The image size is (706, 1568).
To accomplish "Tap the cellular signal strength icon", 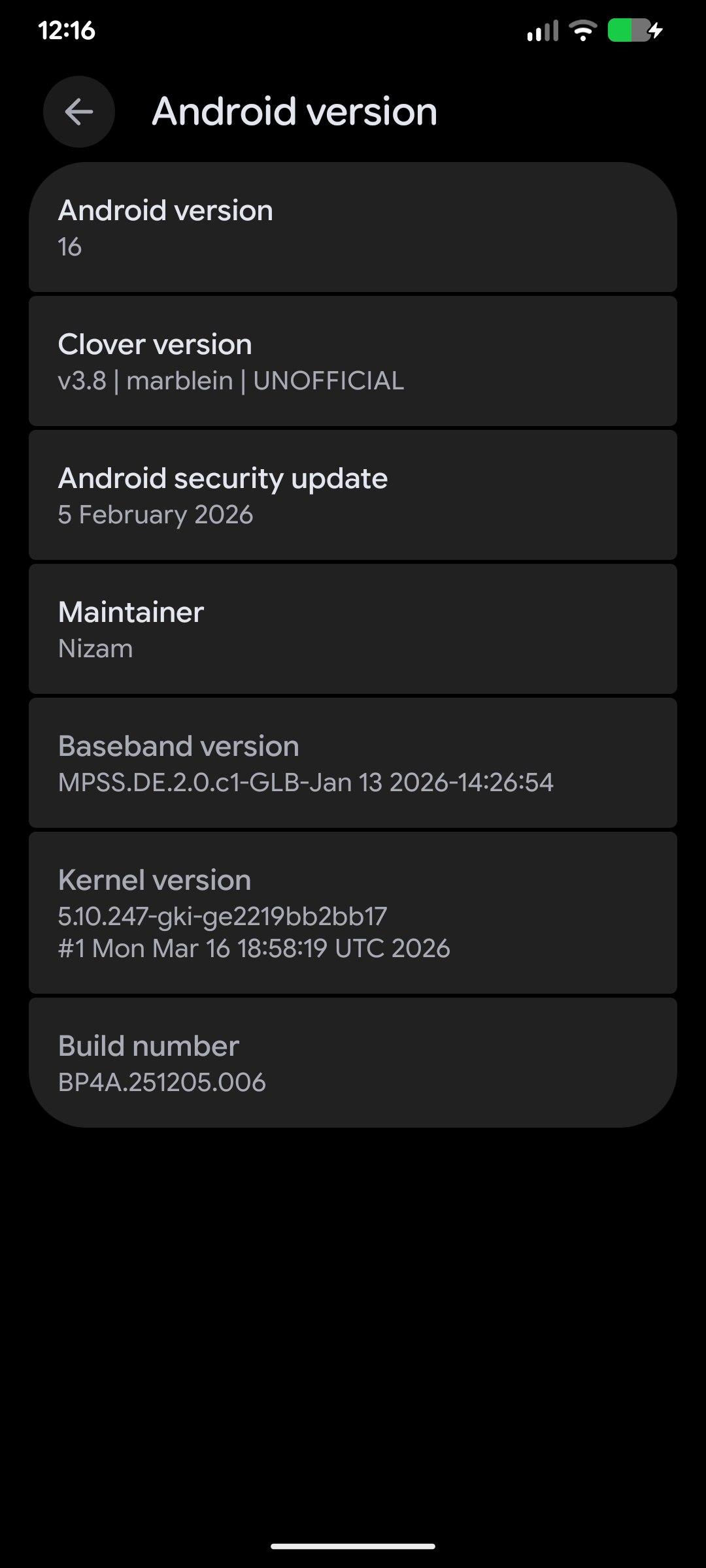I will pos(543,31).
